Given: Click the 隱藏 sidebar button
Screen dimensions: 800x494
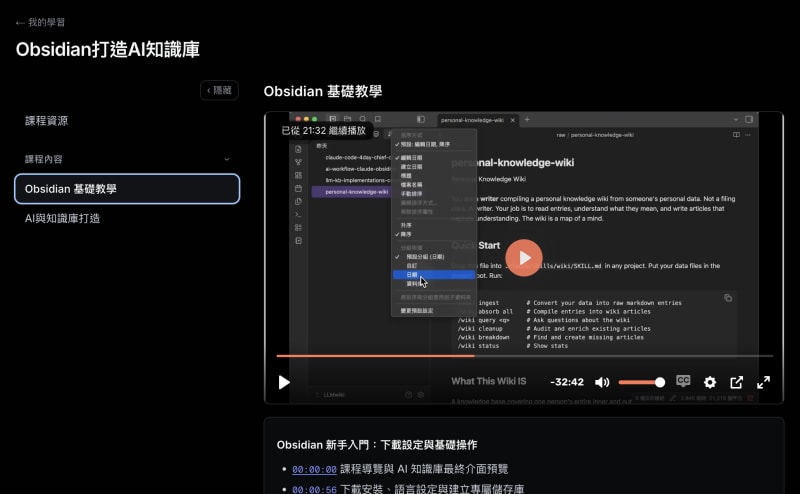Looking at the screenshot, I should 219,90.
